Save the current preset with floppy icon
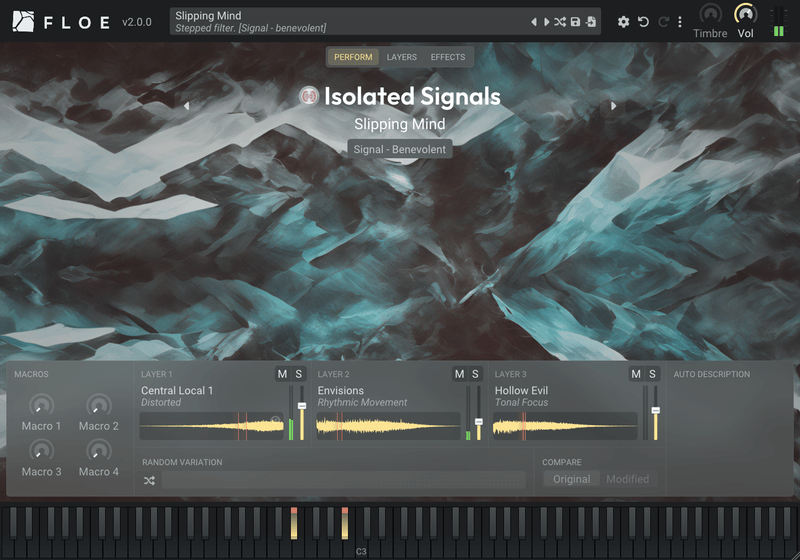The height and width of the screenshot is (560, 800). (x=576, y=22)
